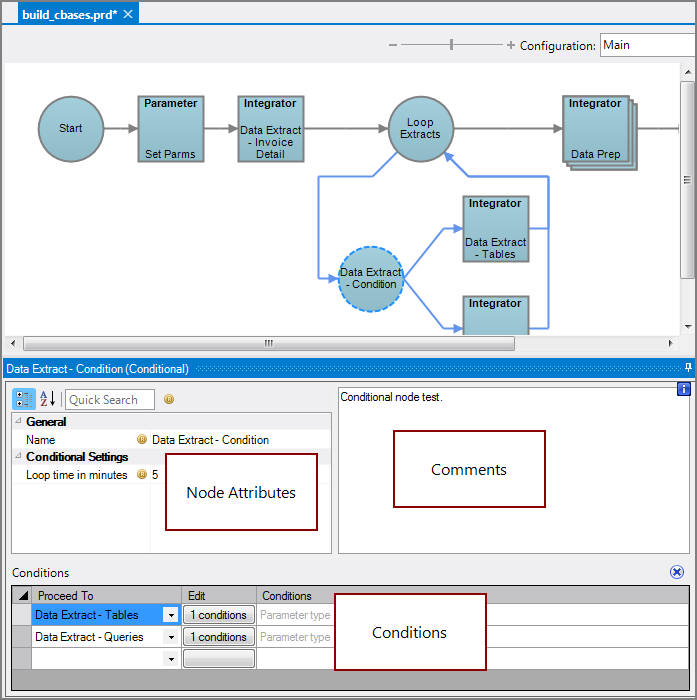Click the remove icon in the Conditions header
The image size is (697, 700).
point(677,573)
